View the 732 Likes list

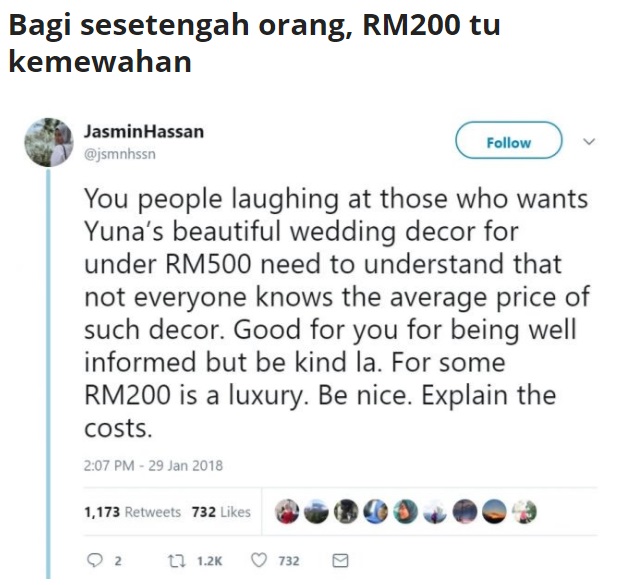[221, 512]
